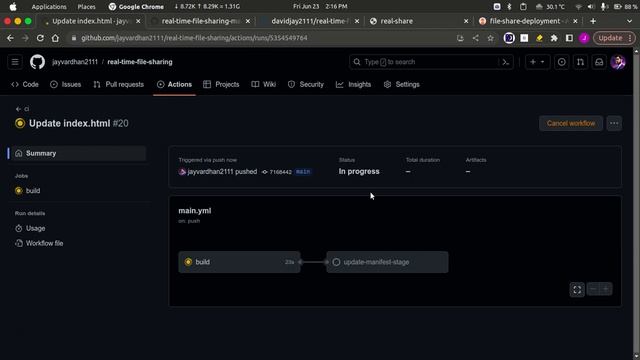Viewport: 640px width, 360px height.
Task: Open the repository Settings tab
Action: click(x=402, y=84)
